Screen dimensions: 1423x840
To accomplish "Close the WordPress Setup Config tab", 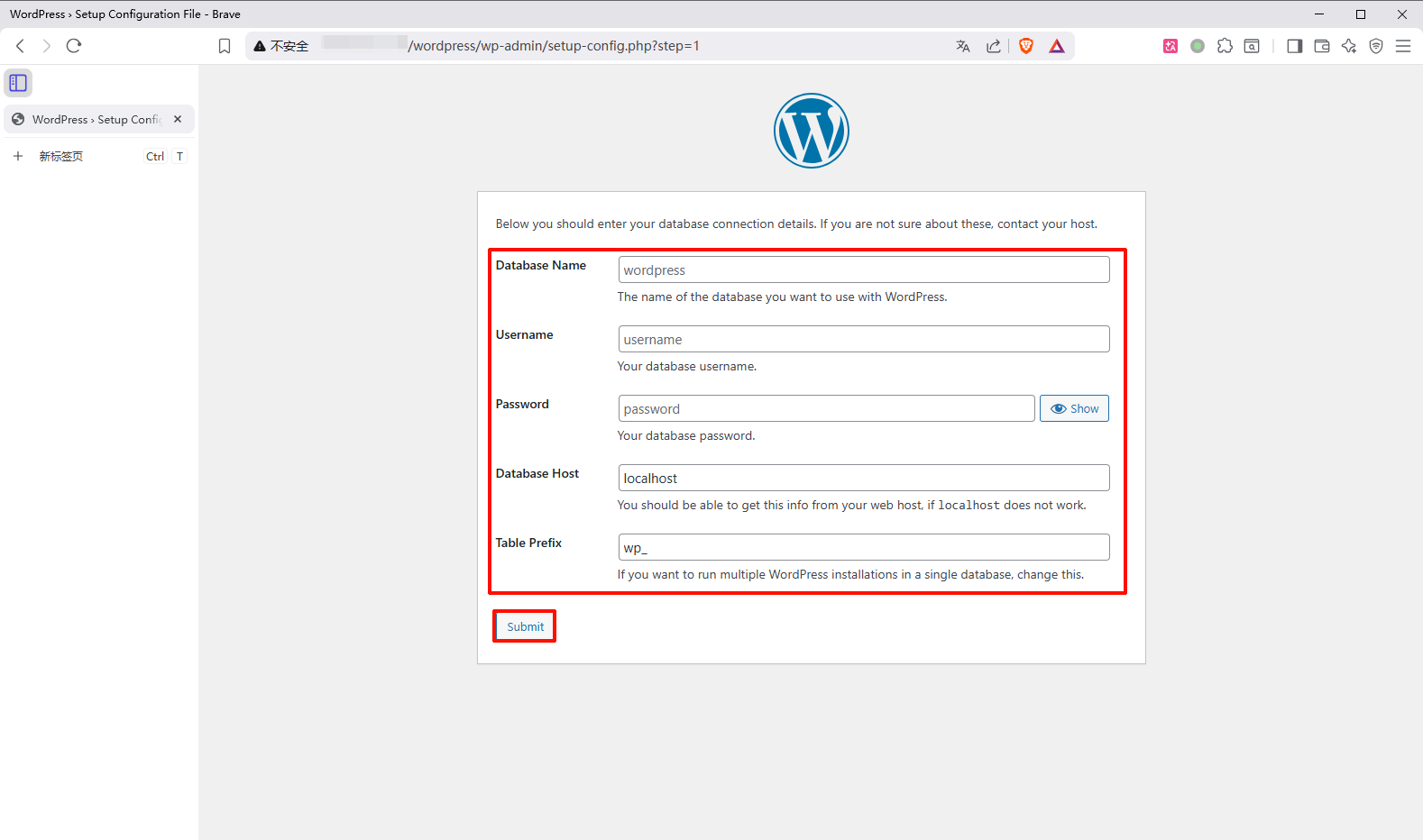I will point(178,119).
